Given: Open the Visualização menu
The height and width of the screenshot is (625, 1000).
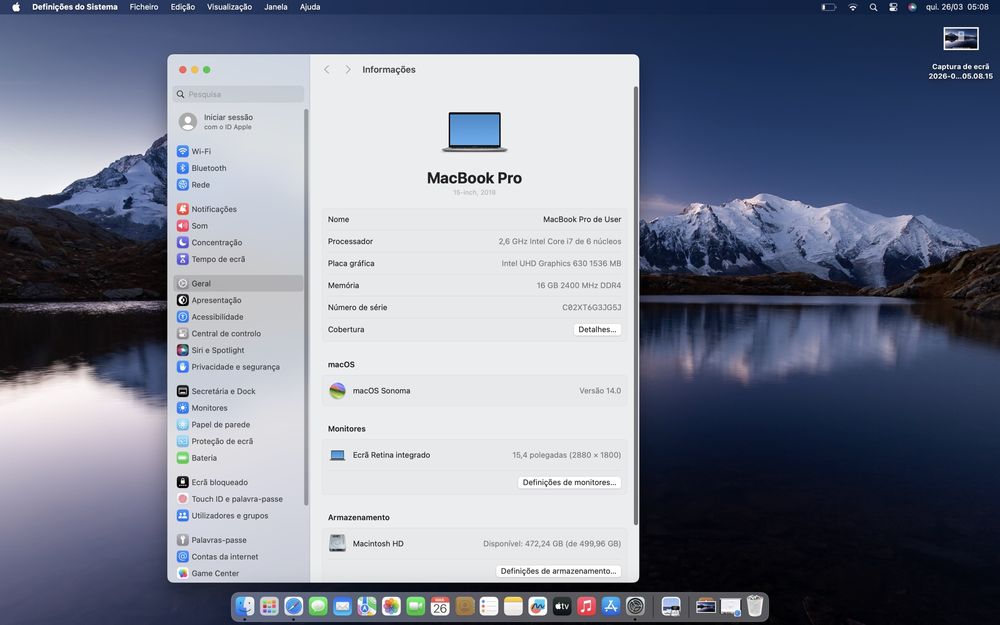Looking at the screenshot, I should [229, 7].
